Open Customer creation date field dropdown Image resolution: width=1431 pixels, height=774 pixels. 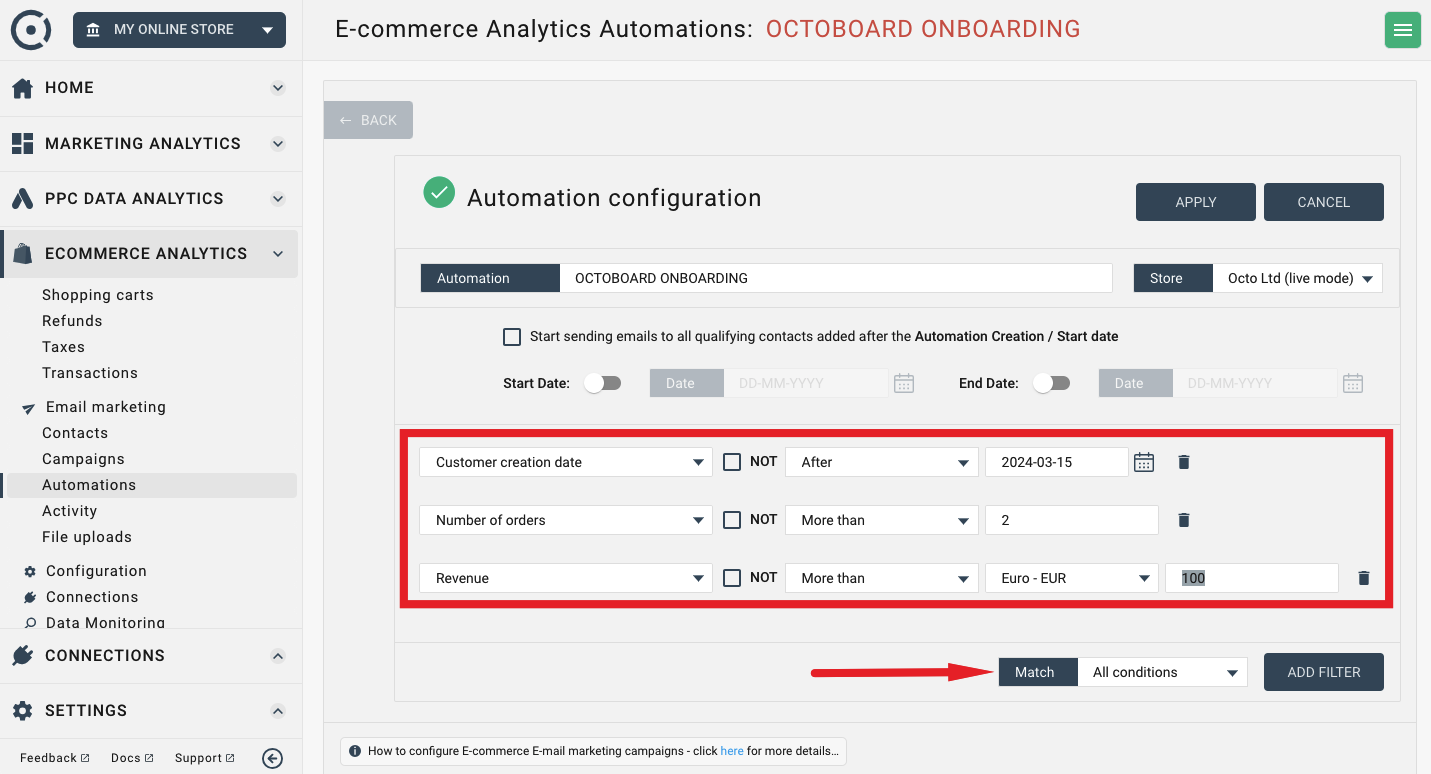pyautogui.click(x=566, y=462)
